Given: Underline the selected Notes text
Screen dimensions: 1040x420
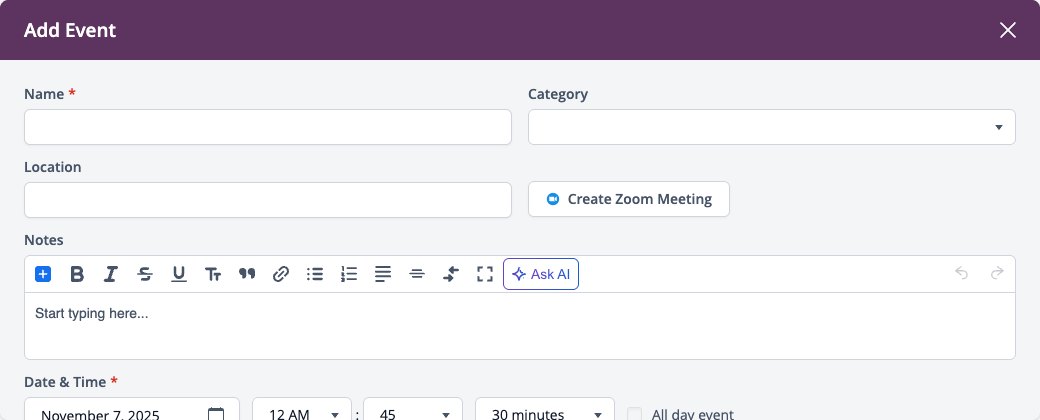Looking at the screenshot, I should (178, 274).
